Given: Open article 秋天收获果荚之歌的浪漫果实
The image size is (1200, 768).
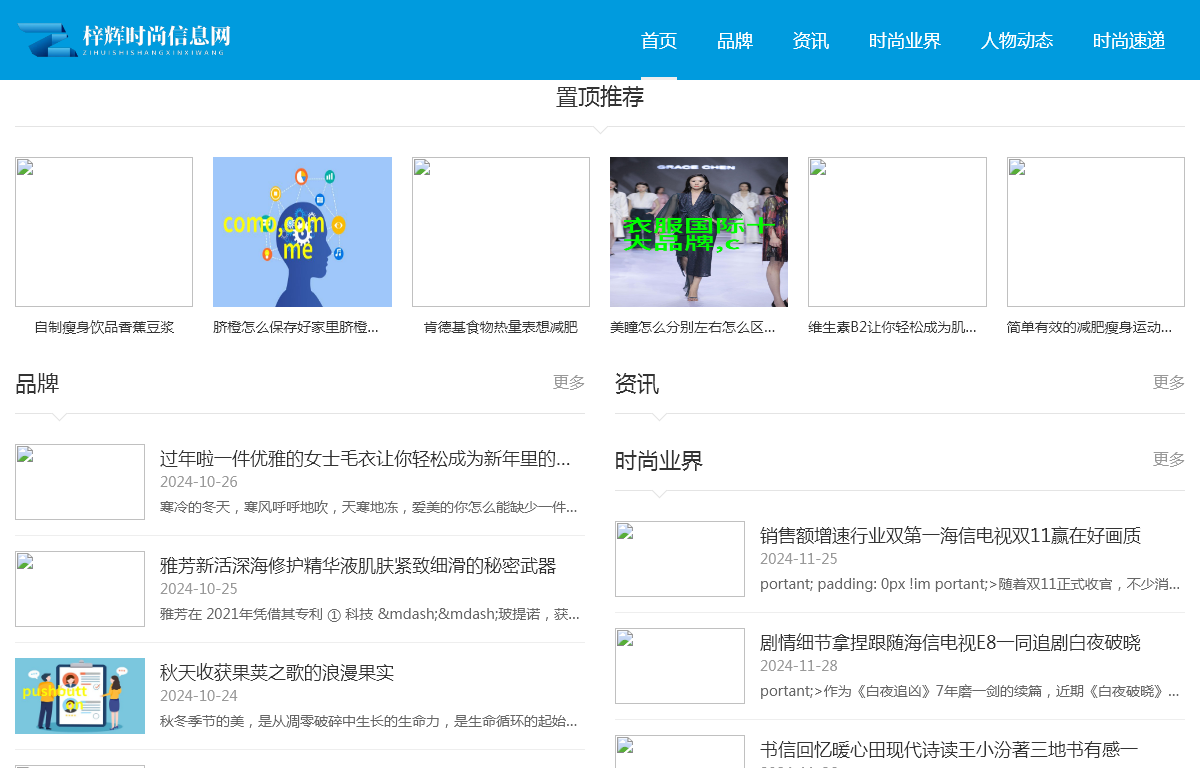Looking at the screenshot, I should click(x=277, y=672).
